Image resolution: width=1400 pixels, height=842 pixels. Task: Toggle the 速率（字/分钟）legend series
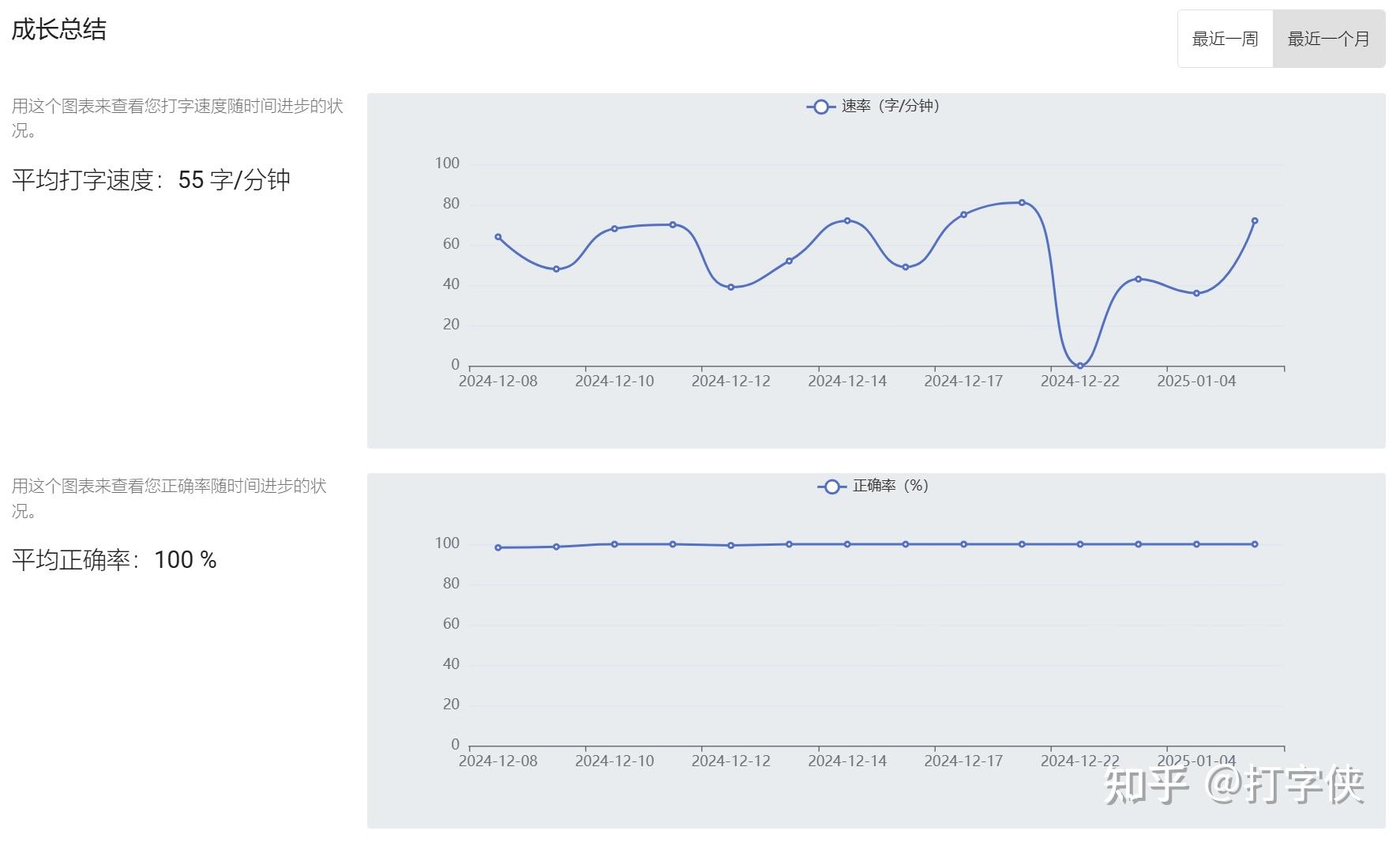(873, 106)
